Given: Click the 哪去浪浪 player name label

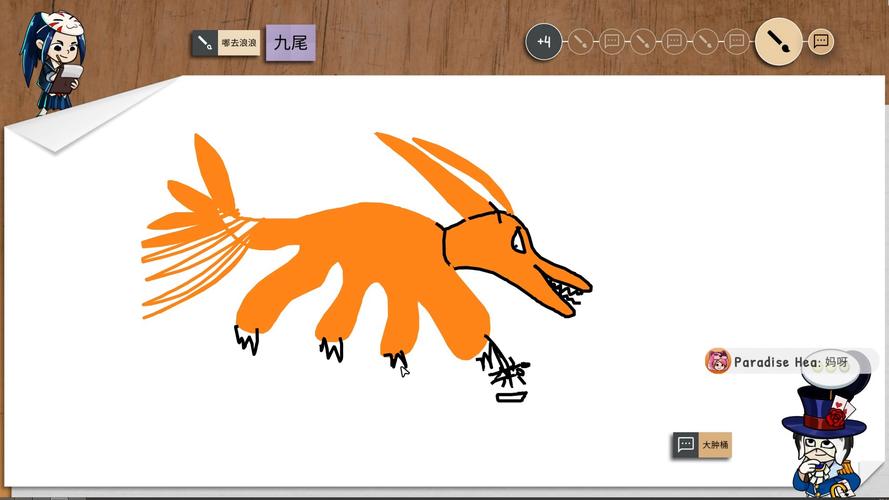Looking at the screenshot, I should click(x=239, y=43).
